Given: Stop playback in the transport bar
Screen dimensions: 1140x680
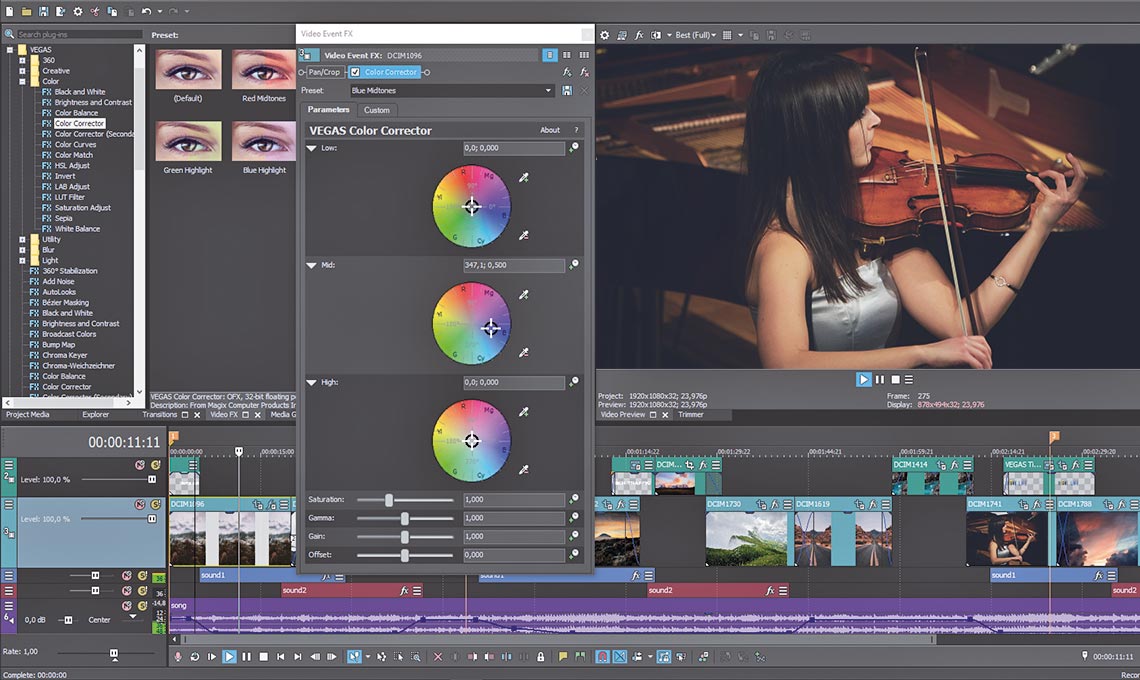Looking at the screenshot, I should click(264, 657).
